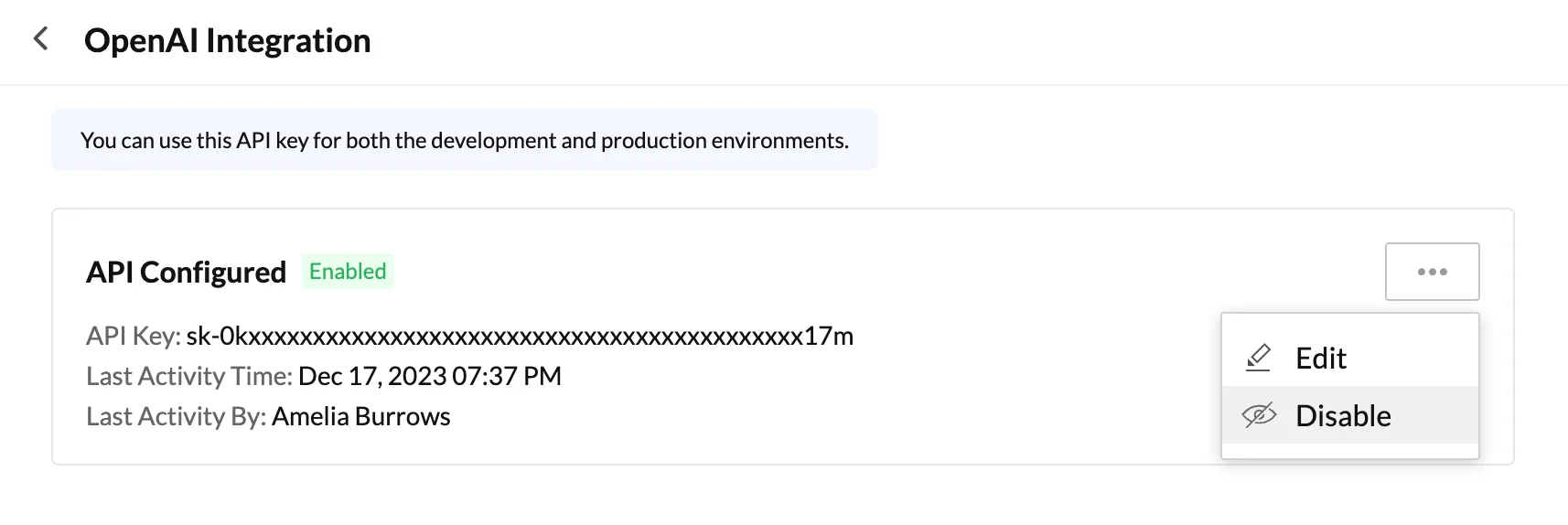1568x525 pixels.
Task: Click the green Enabled status badge
Action: (x=348, y=272)
